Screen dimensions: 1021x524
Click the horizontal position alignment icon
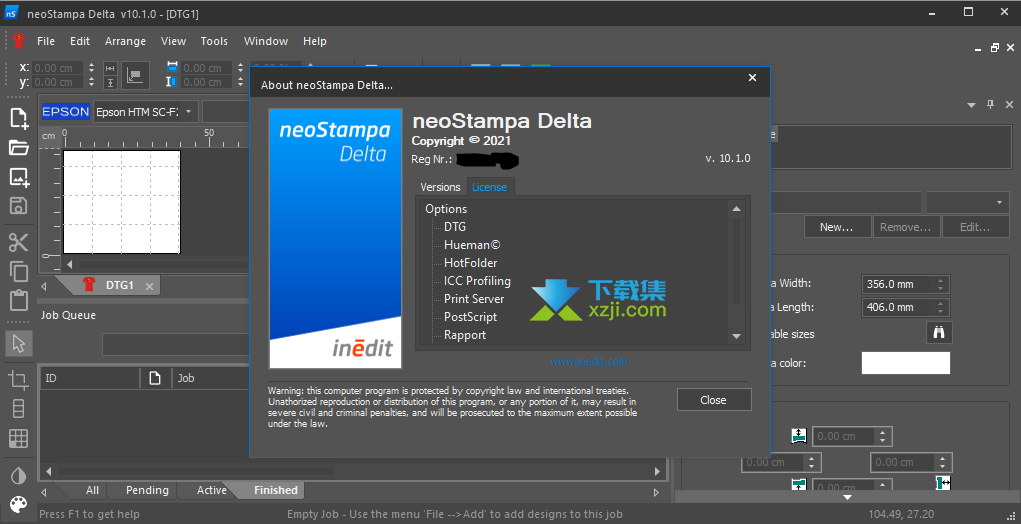(x=110, y=68)
